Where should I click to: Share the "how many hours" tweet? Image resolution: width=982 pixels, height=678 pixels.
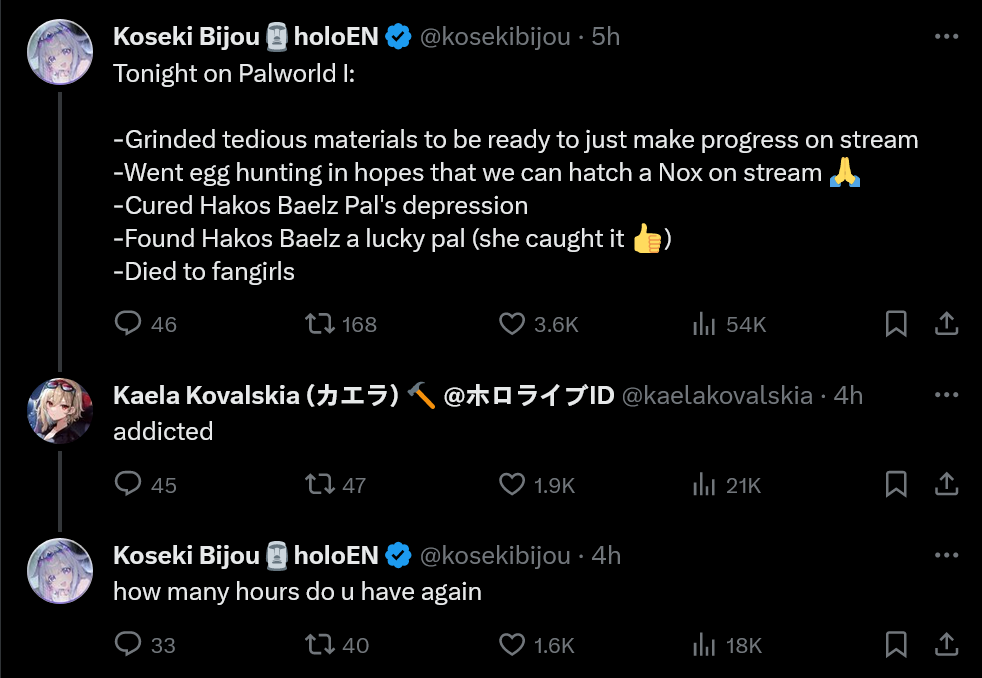click(x=946, y=644)
